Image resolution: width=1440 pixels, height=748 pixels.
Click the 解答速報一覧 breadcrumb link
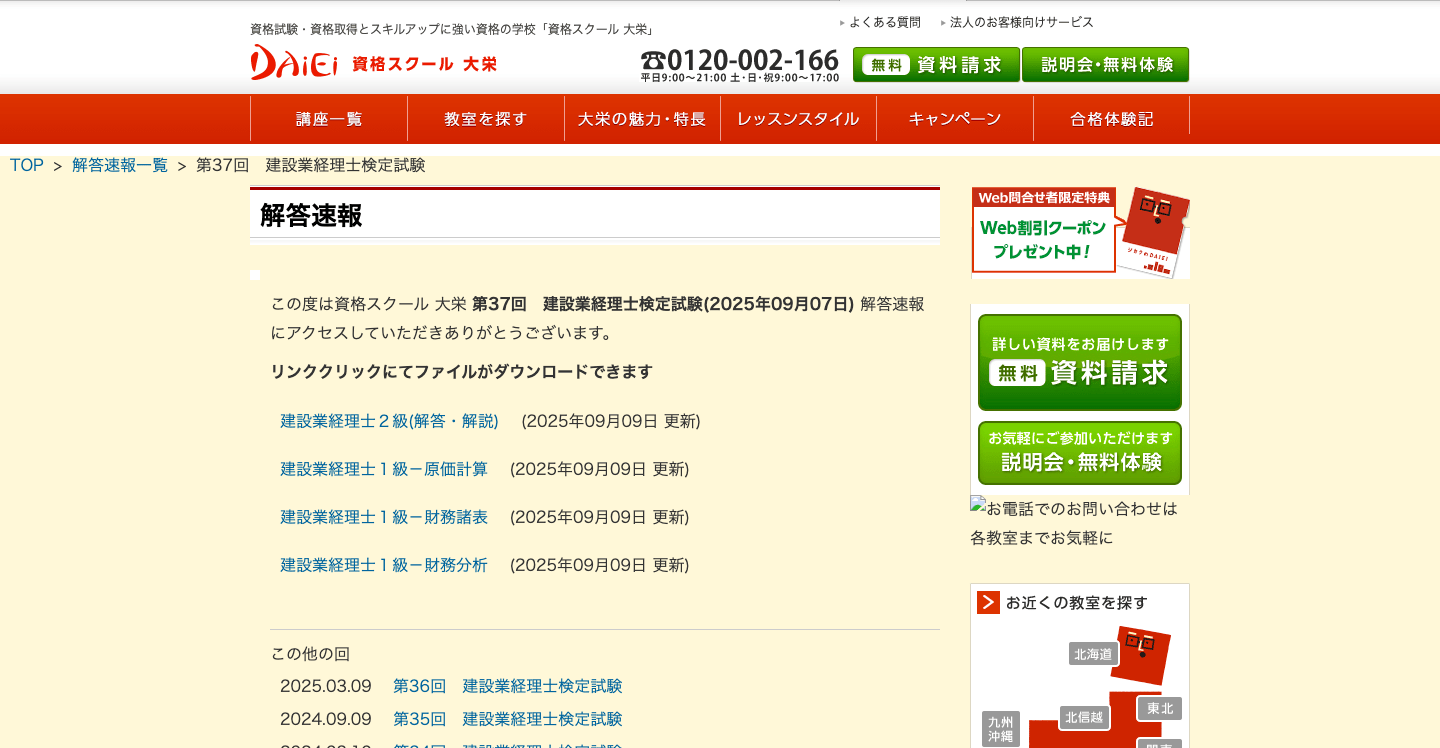tap(120, 165)
